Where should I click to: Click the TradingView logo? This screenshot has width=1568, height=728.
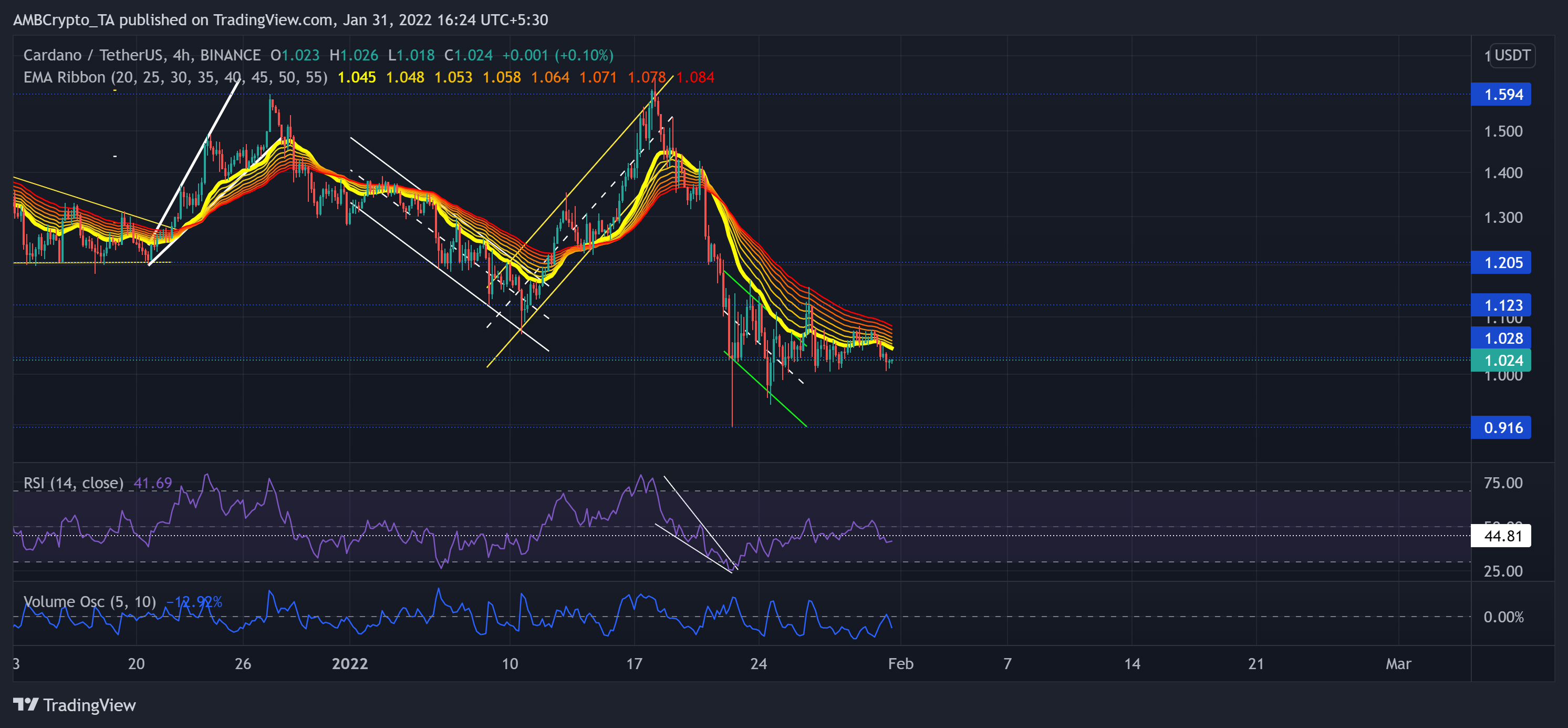pos(74,705)
